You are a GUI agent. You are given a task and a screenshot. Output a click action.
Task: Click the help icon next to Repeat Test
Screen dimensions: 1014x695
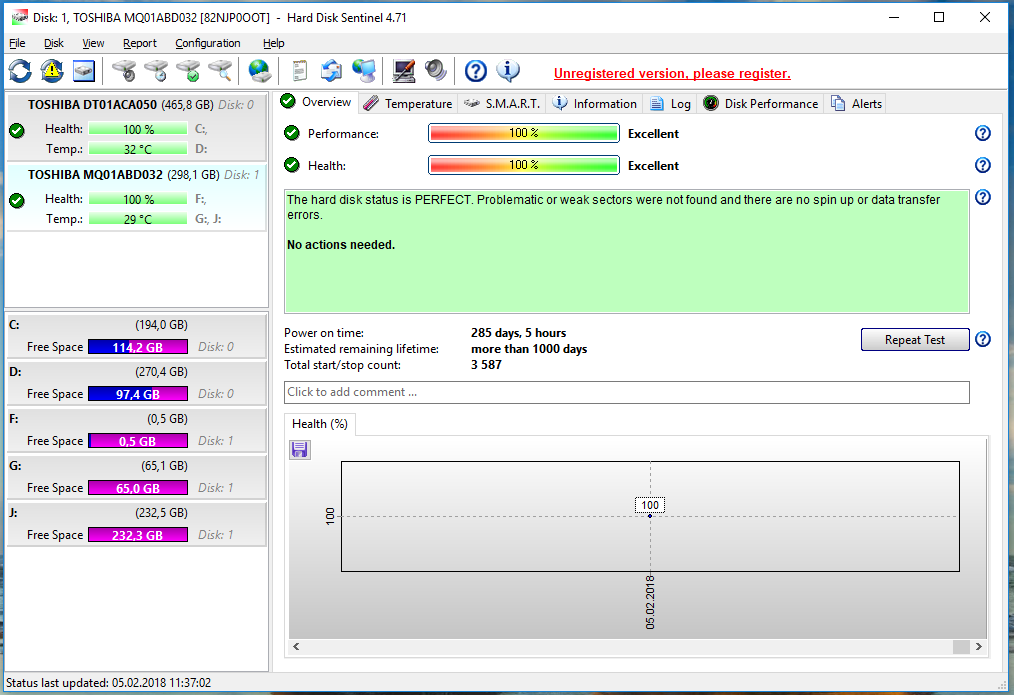click(982, 340)
